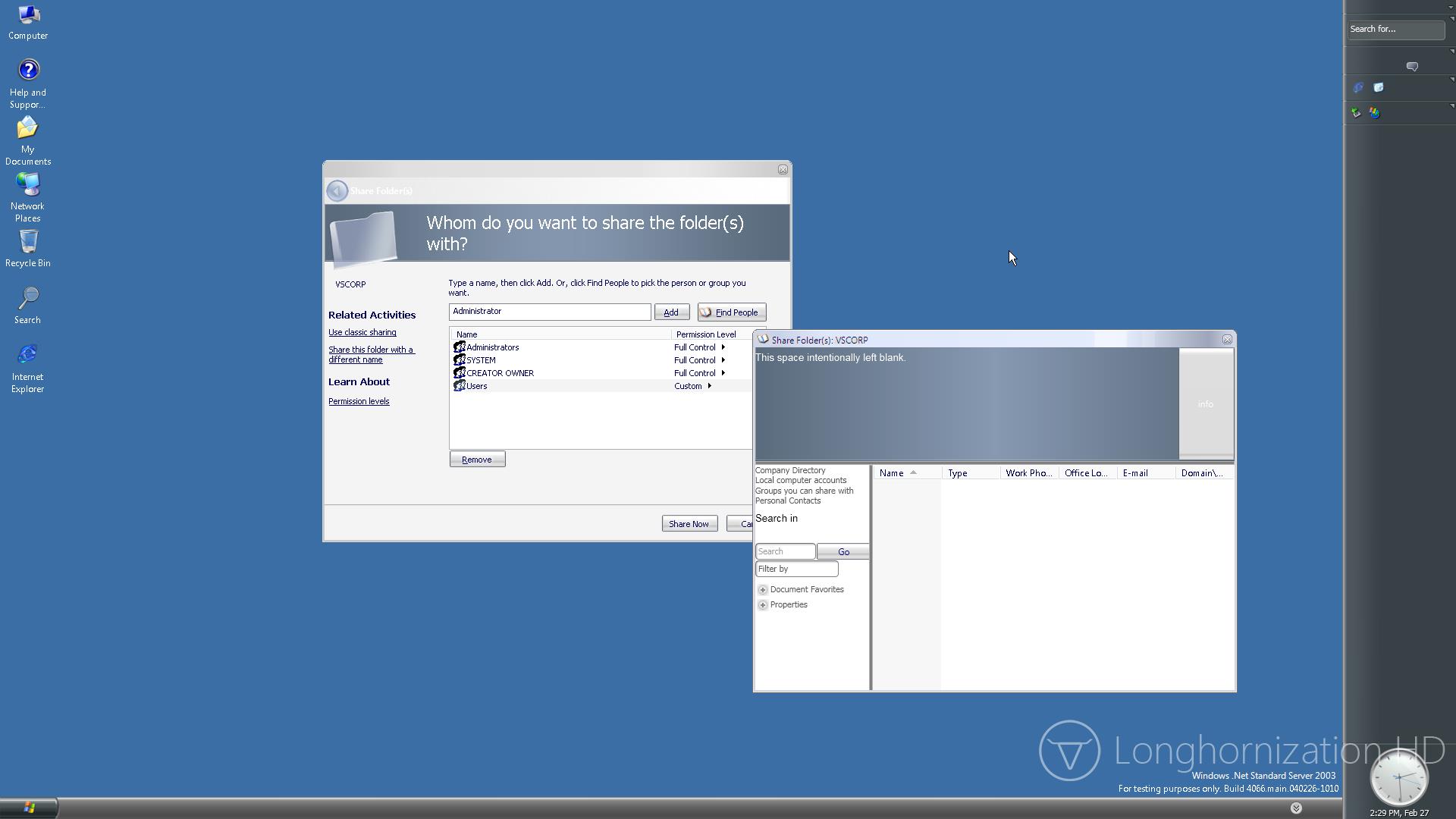The height and width of the screenshot is (819, 1456).
Task: Click the Share Now button
Action: [689, 524]
